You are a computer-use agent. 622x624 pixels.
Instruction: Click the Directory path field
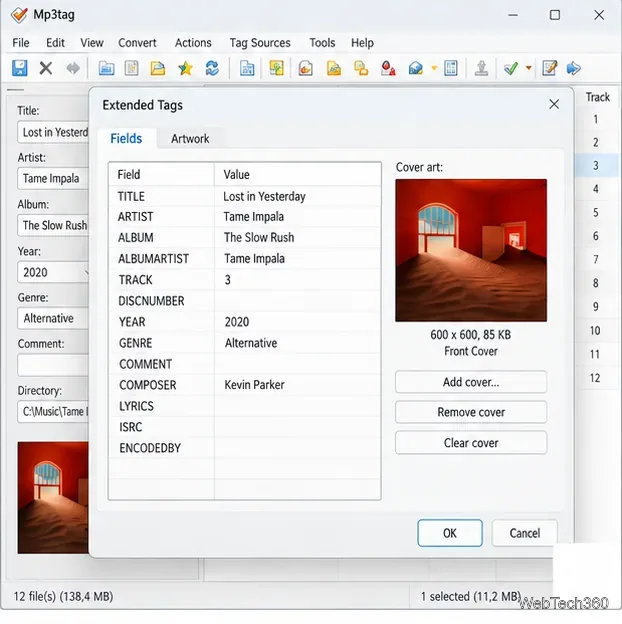pyautogui.click(x=53, y=411)
